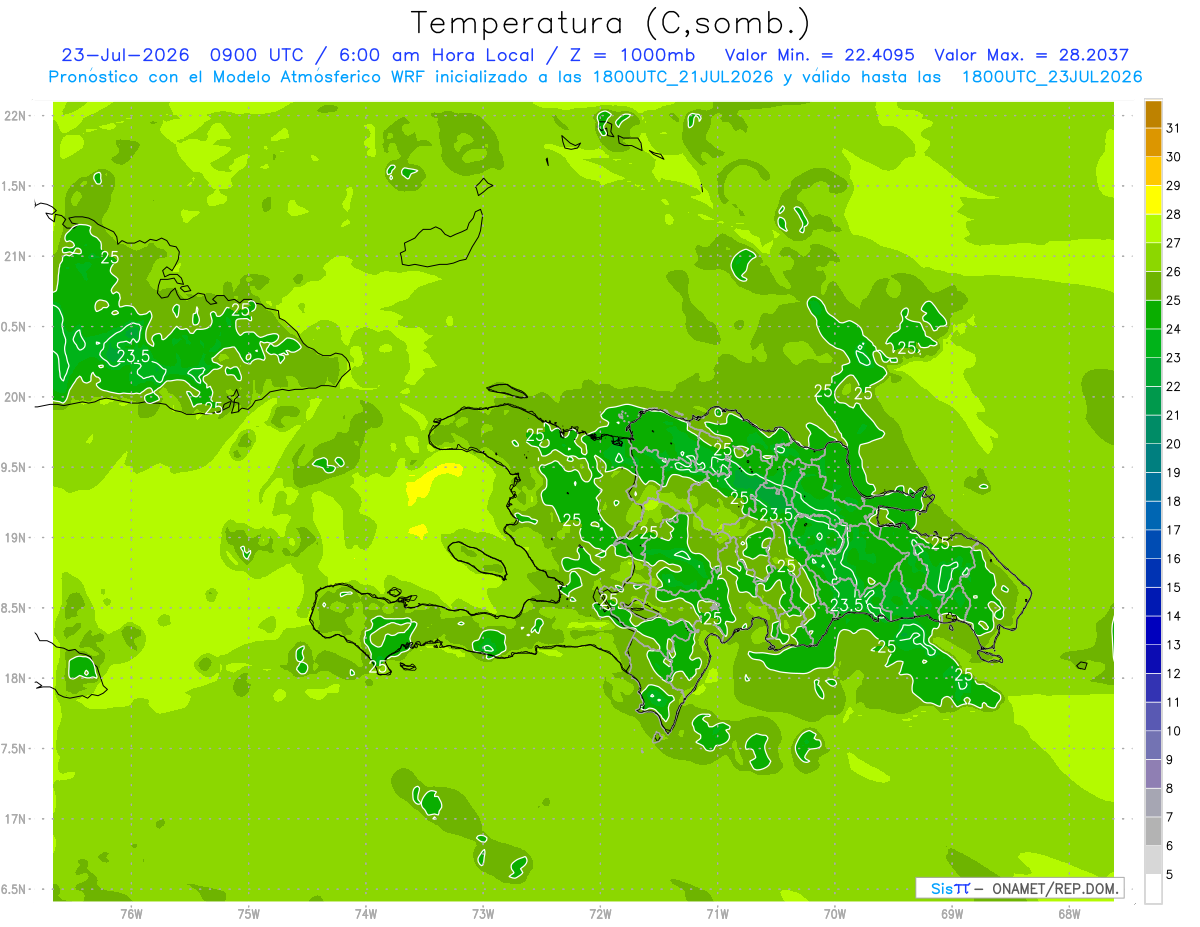Click the Great Inagua island outline near 21N

[441, 239]
